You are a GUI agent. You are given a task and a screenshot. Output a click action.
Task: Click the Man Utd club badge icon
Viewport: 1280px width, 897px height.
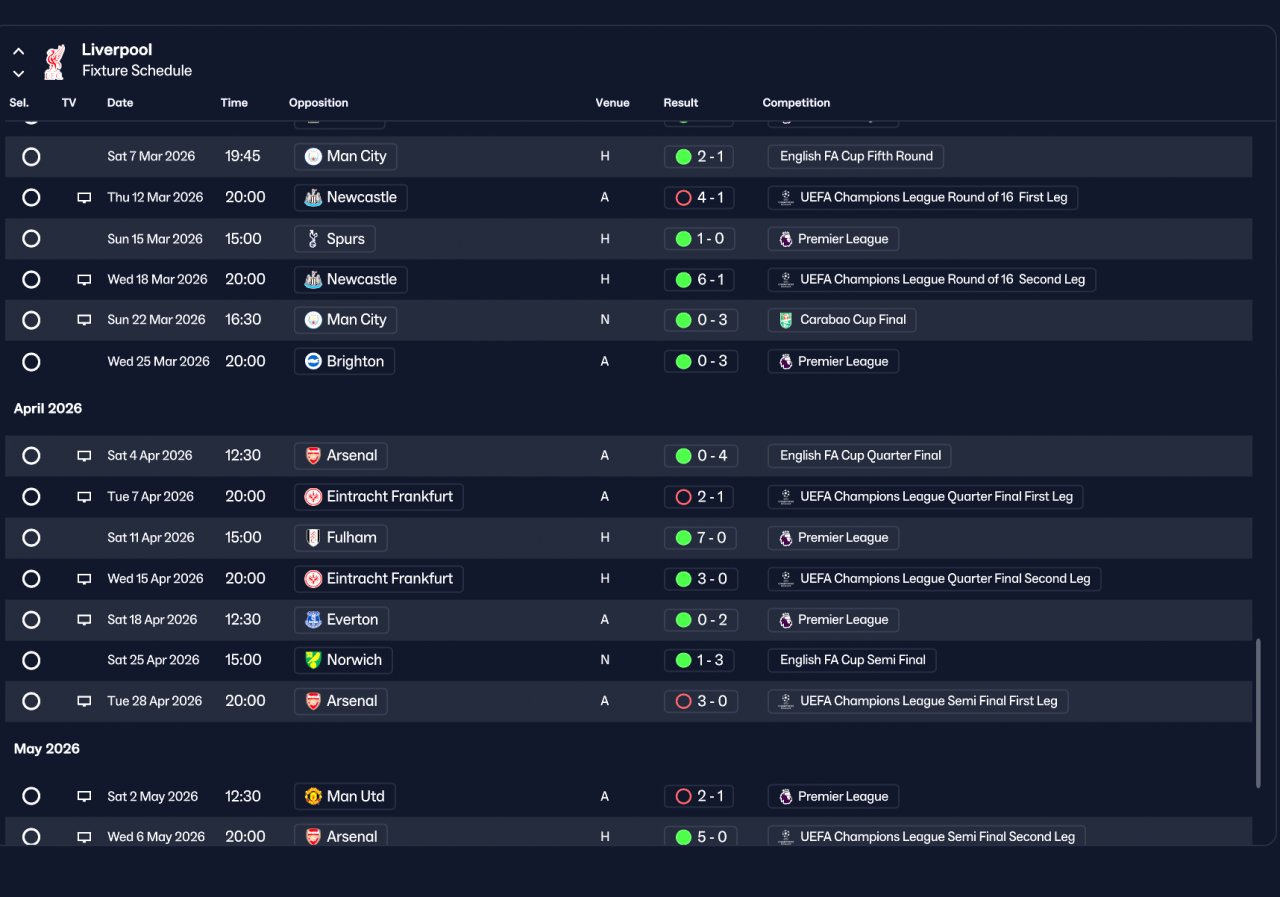point(314,797)
